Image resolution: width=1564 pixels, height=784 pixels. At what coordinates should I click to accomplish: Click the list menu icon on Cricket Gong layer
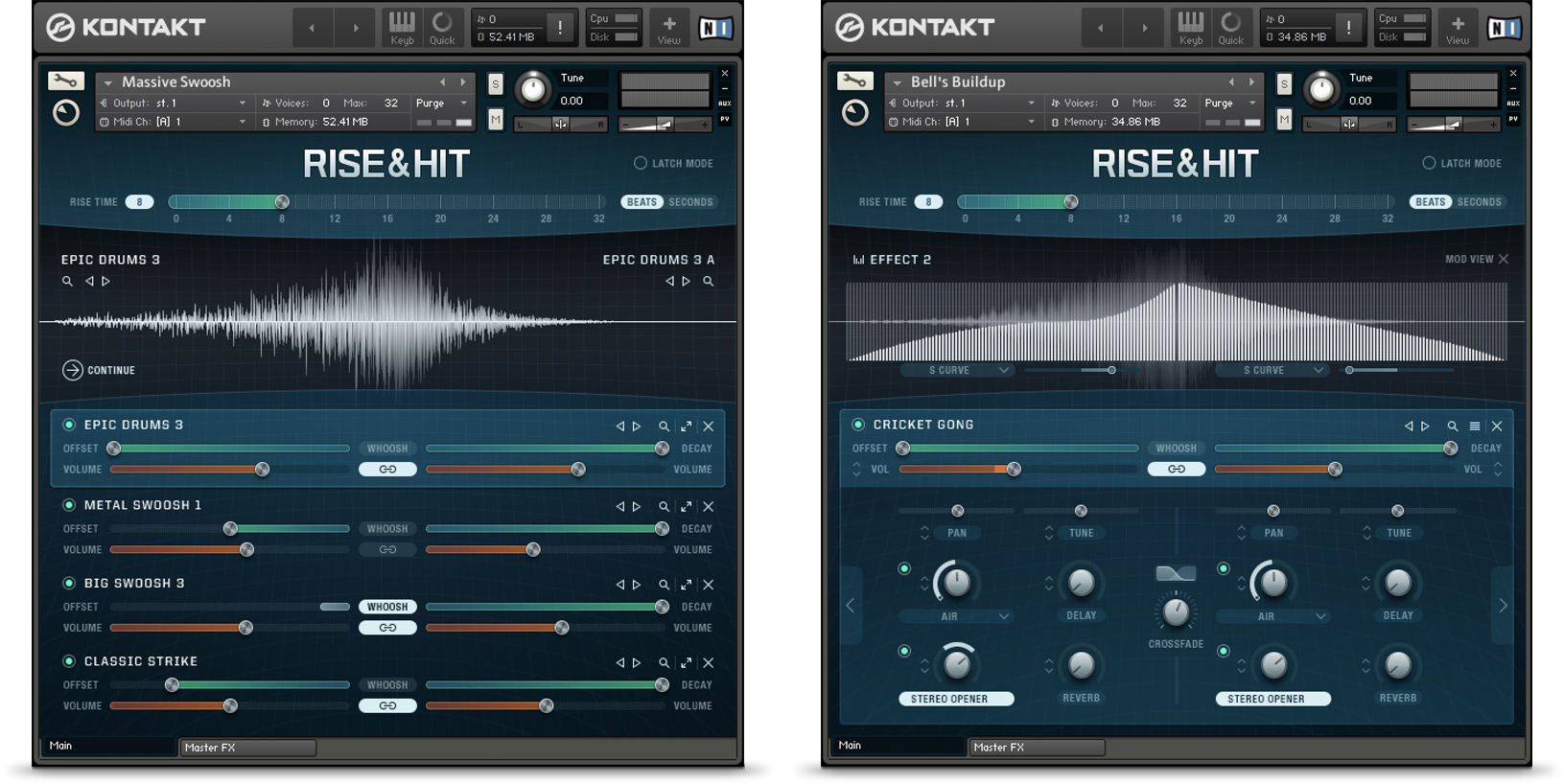pos(1475,426)
